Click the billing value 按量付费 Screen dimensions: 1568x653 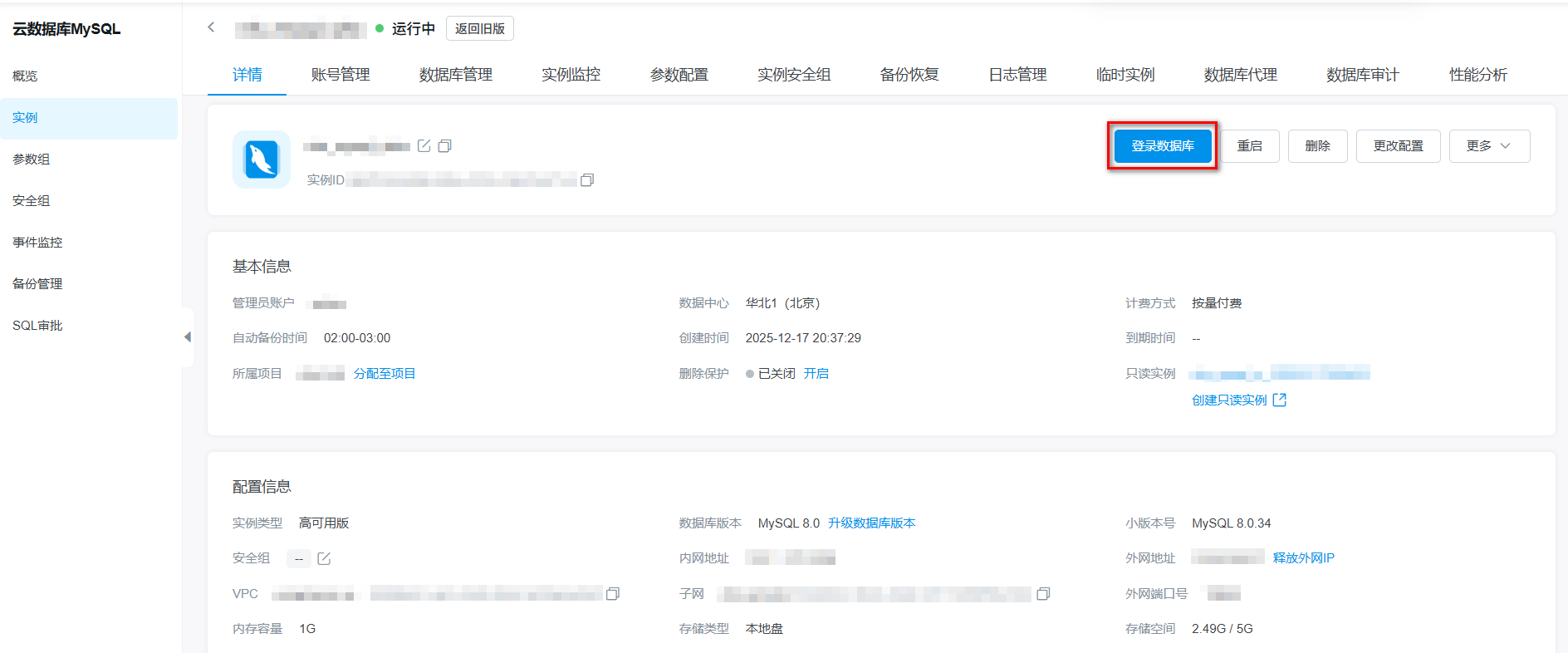(1217, 303)
